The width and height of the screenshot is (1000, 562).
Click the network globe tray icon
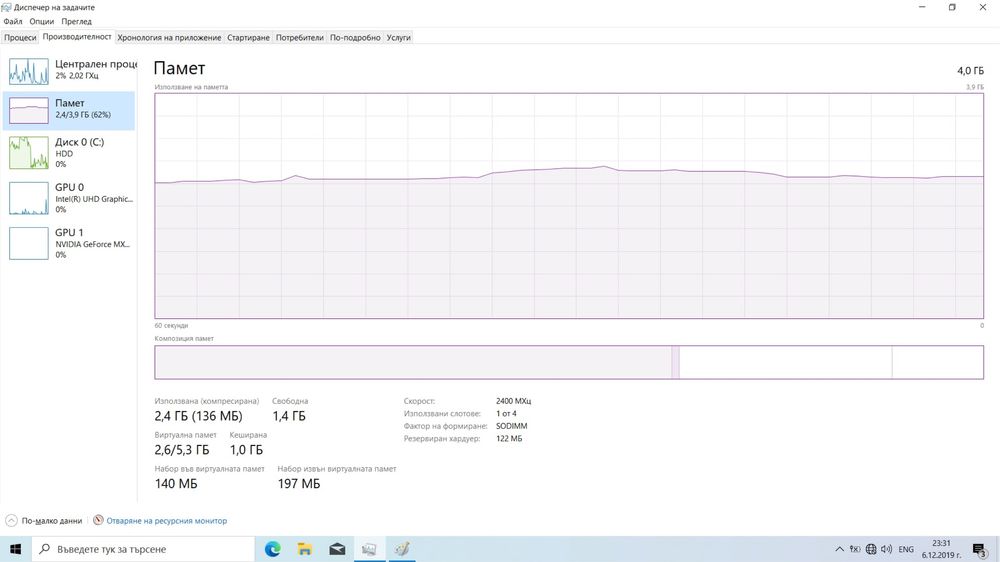871,549
